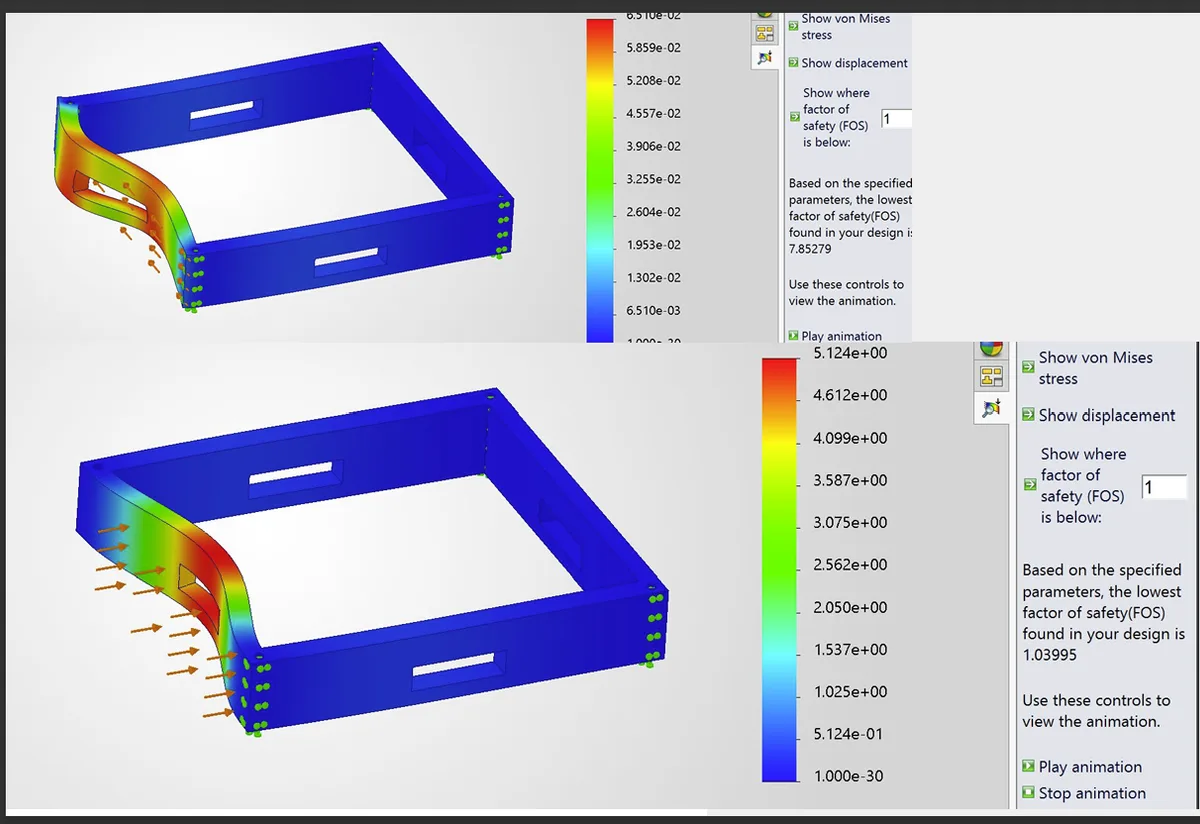
Task: Play animation link in upper pane
Action: click(x=842, y=336)
